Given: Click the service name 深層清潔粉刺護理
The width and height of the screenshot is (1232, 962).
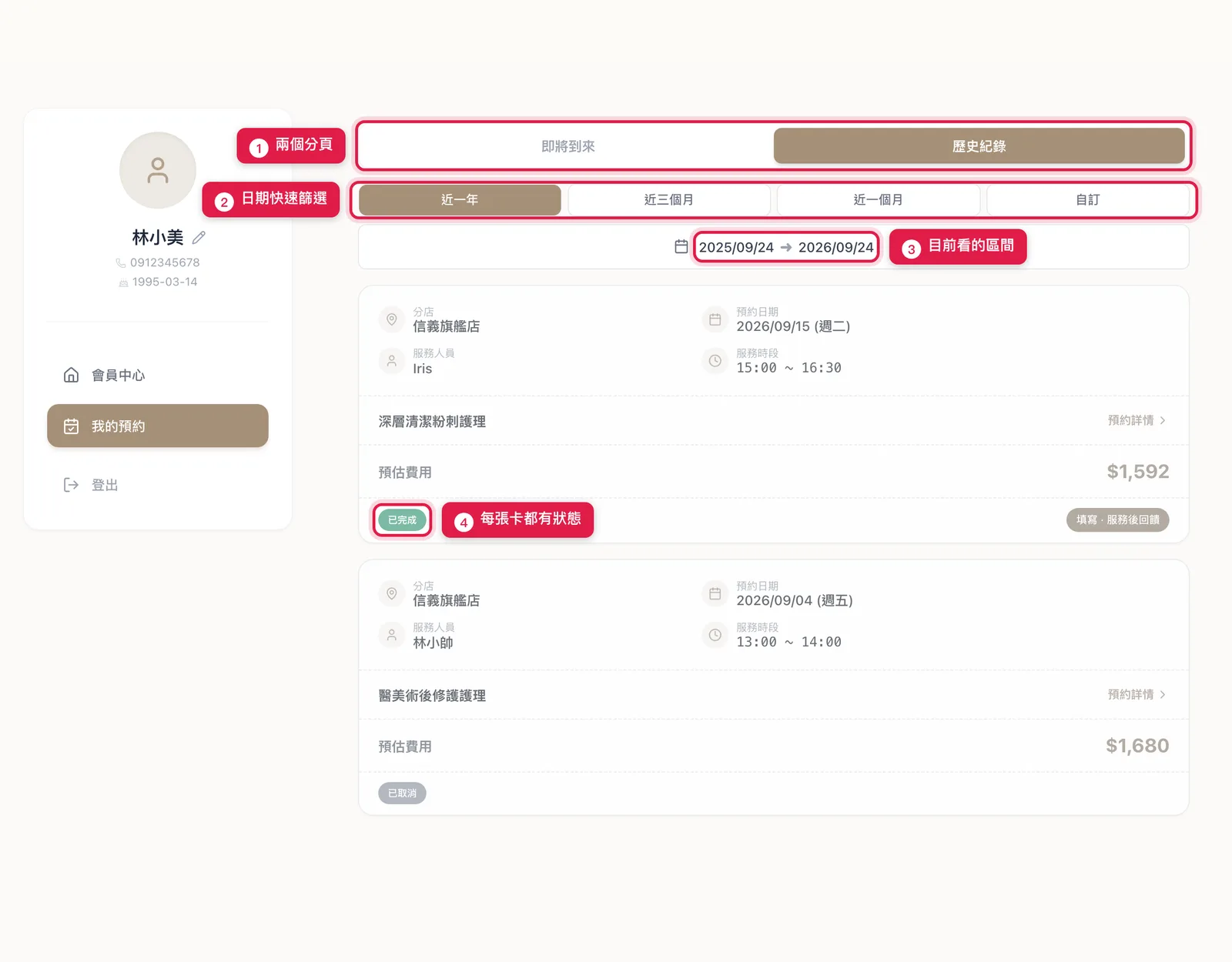Looking at the screenshot, I should 432,422.
